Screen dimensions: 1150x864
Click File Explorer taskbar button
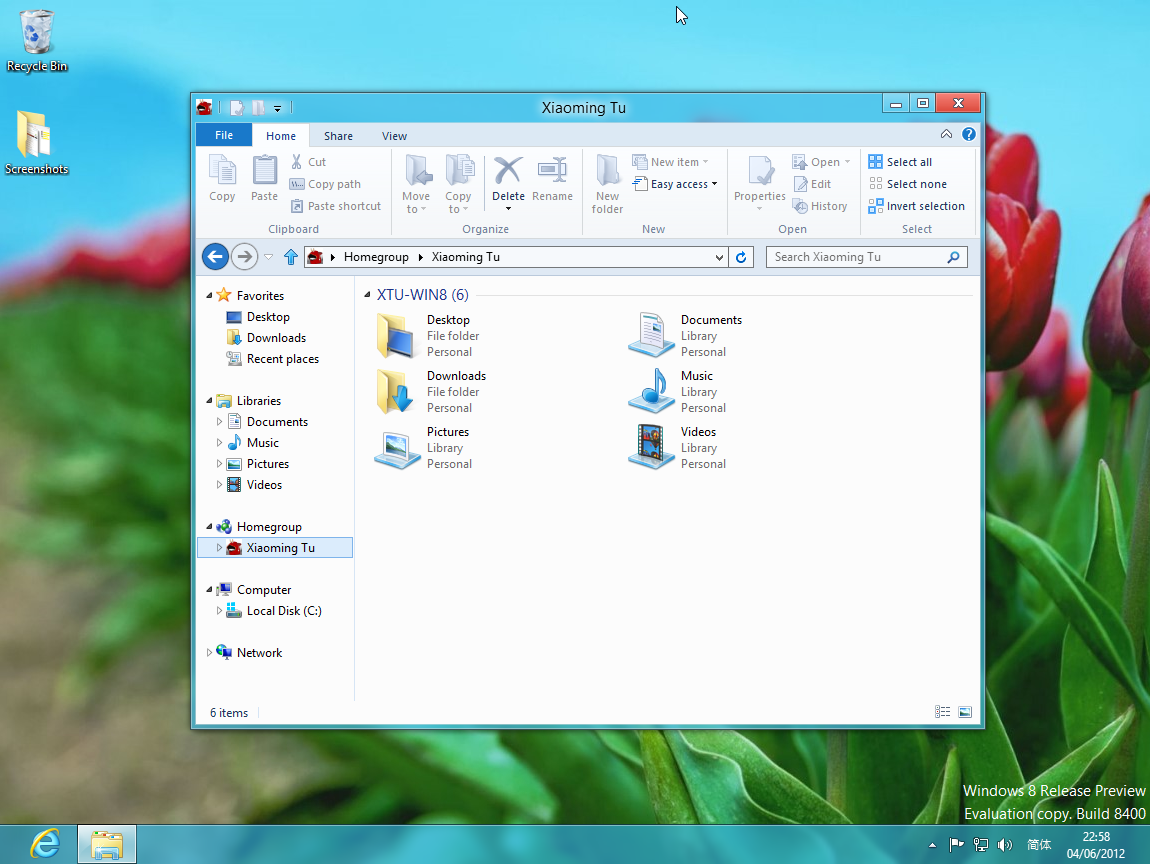click(x=107, y=844)
